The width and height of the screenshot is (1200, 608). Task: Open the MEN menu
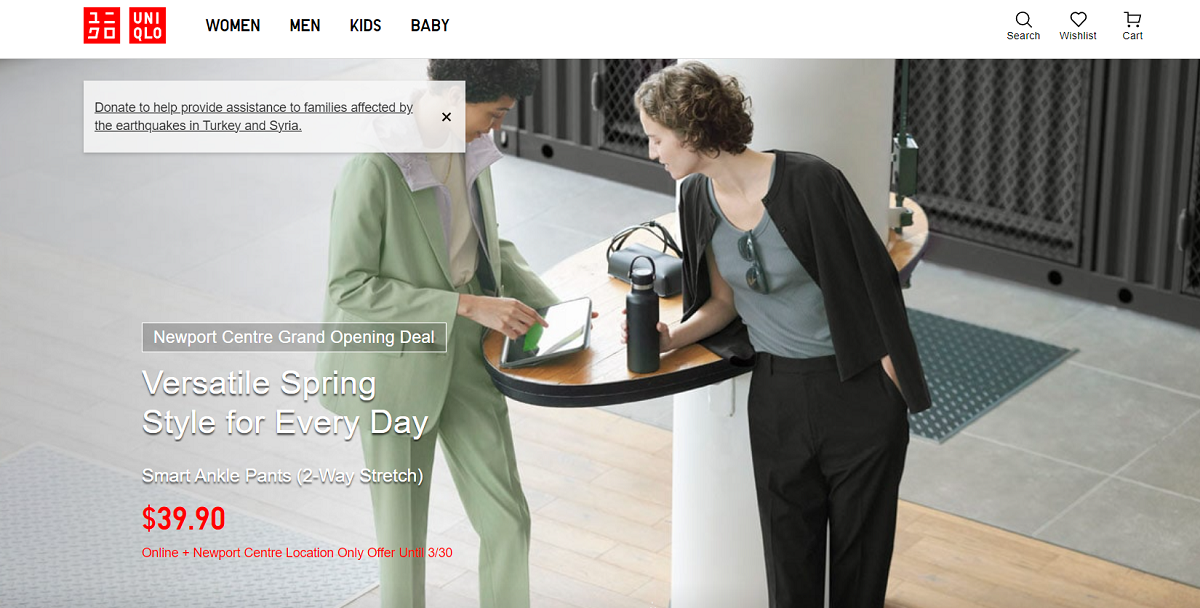[305, 25]
